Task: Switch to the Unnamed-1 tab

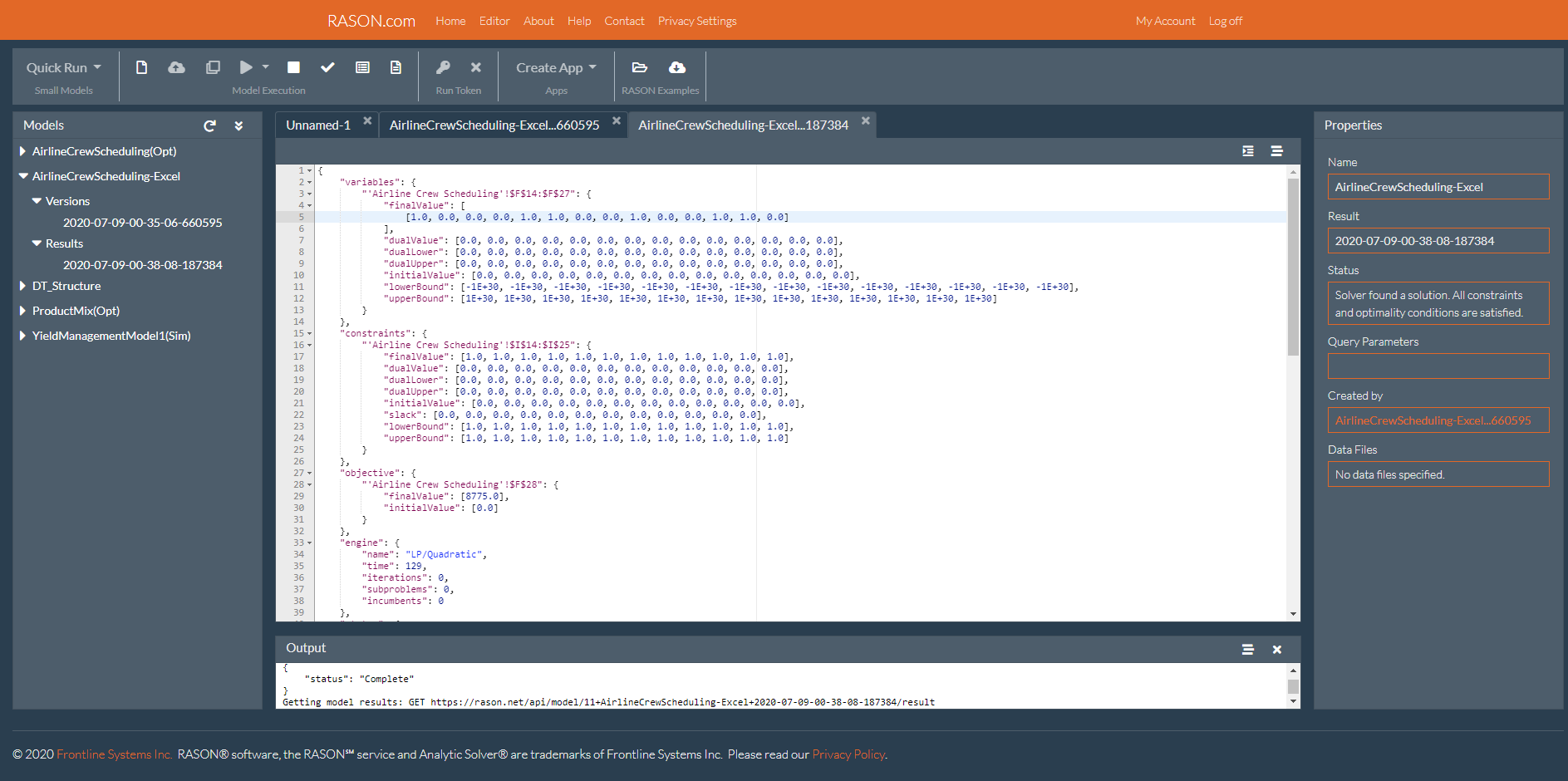Action: [317, 125]
